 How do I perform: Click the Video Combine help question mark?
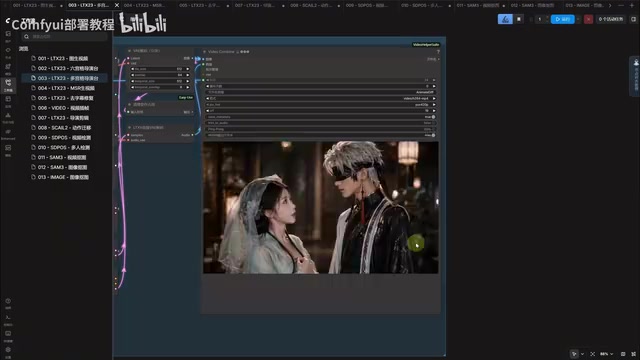click(438, 52)
